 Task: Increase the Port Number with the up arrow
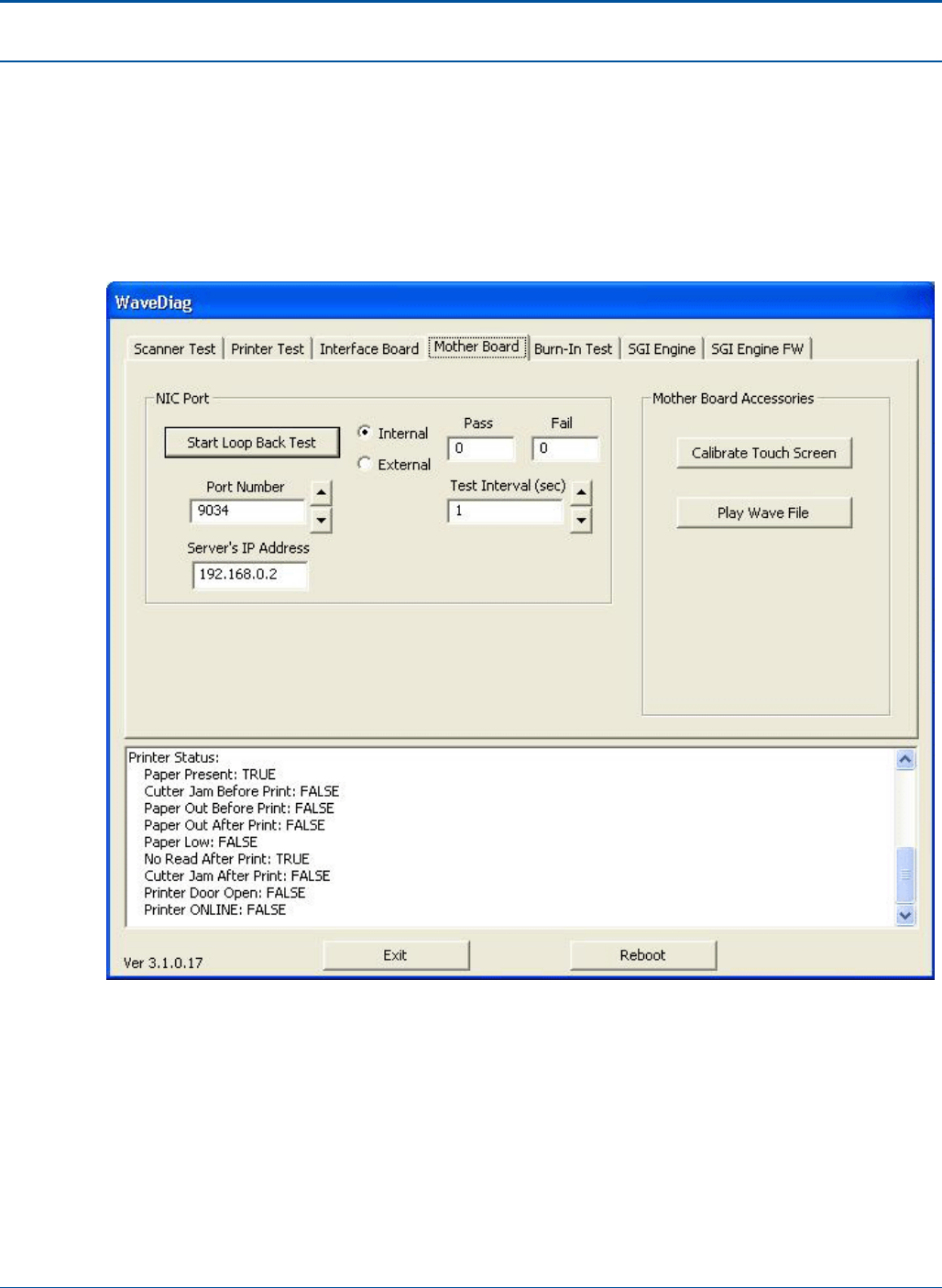pos(321,493)
